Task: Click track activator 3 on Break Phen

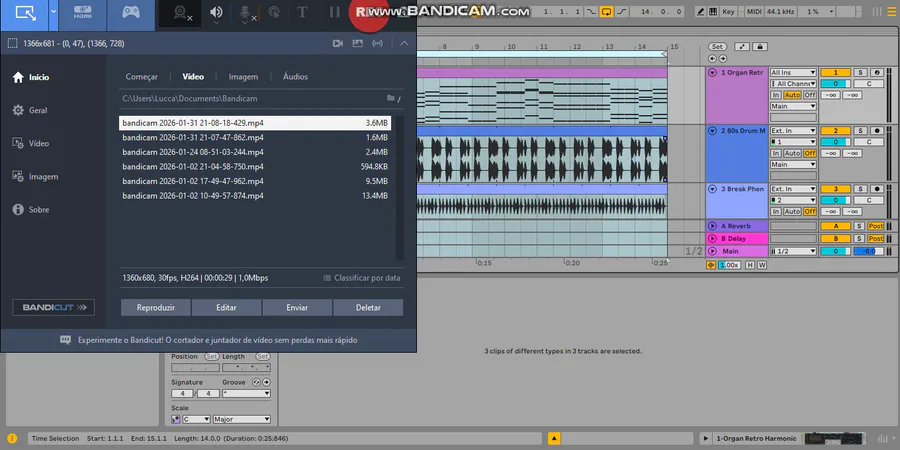Action: click(835, 189)
